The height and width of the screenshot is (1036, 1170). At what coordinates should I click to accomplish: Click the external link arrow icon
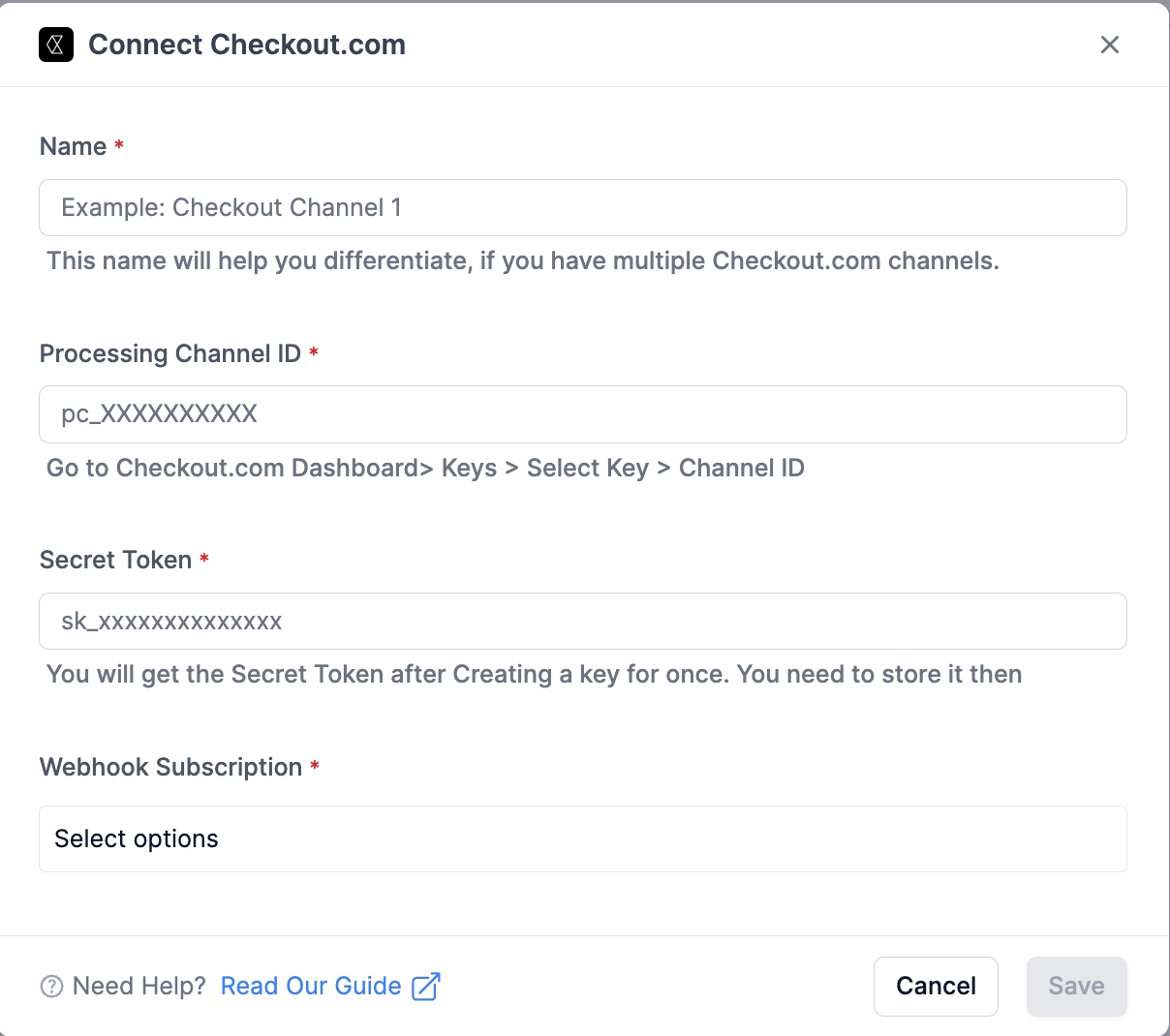[x=426, y=987]
